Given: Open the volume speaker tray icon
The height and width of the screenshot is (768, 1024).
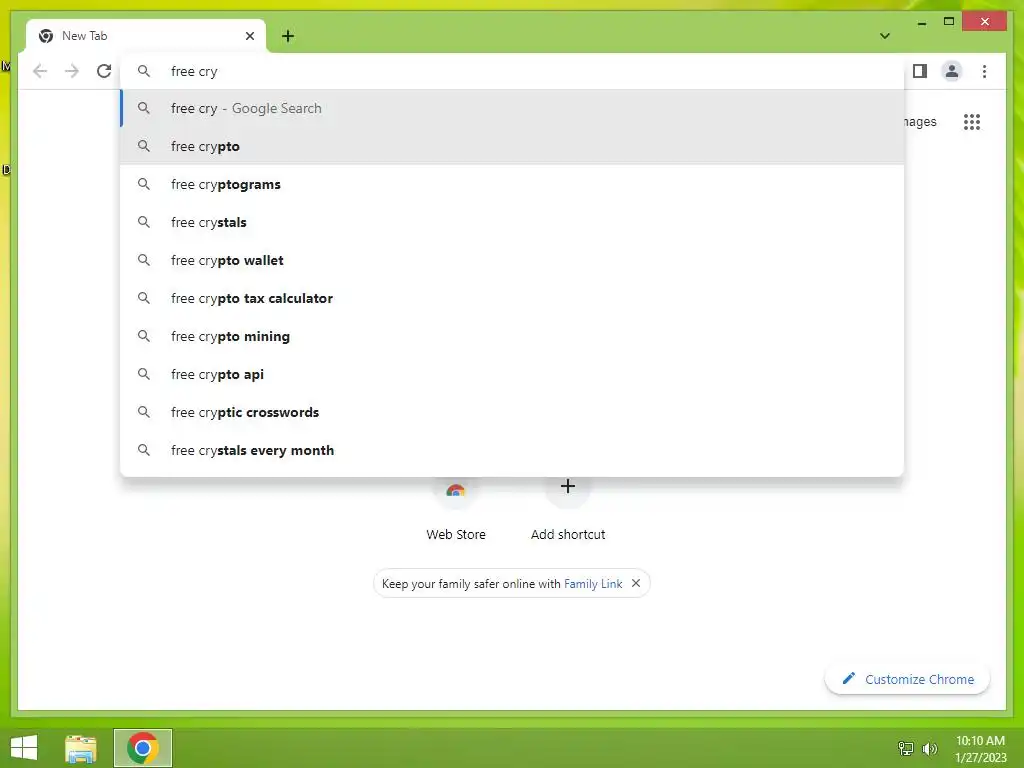Looking at the screenshot, I should 929,748.
